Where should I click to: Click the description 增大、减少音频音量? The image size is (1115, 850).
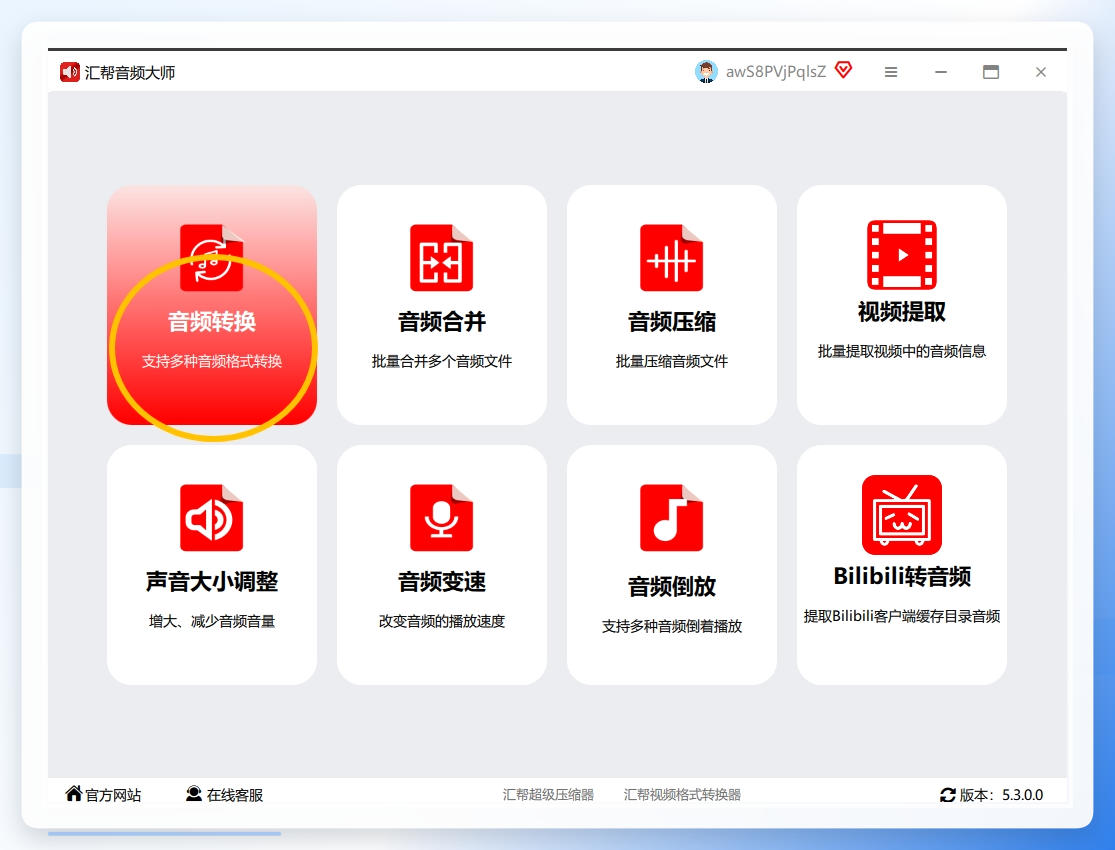[212, 622]
